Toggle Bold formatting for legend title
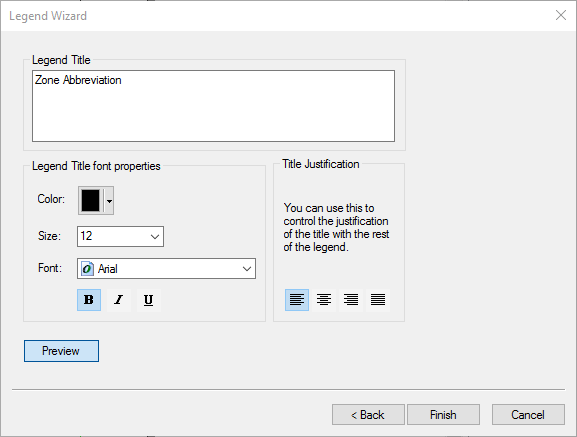 click(89, 300)
